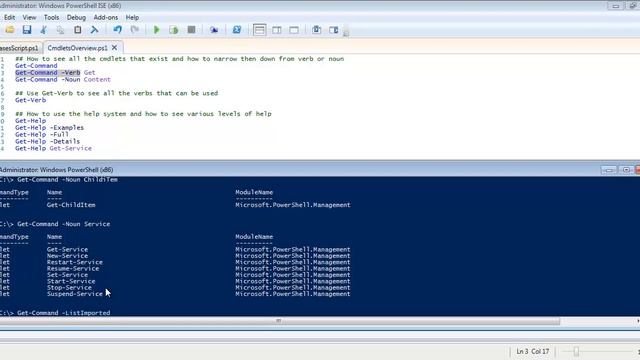Click the 'Get-Help -Full' script line

click(x=42, y=134)
